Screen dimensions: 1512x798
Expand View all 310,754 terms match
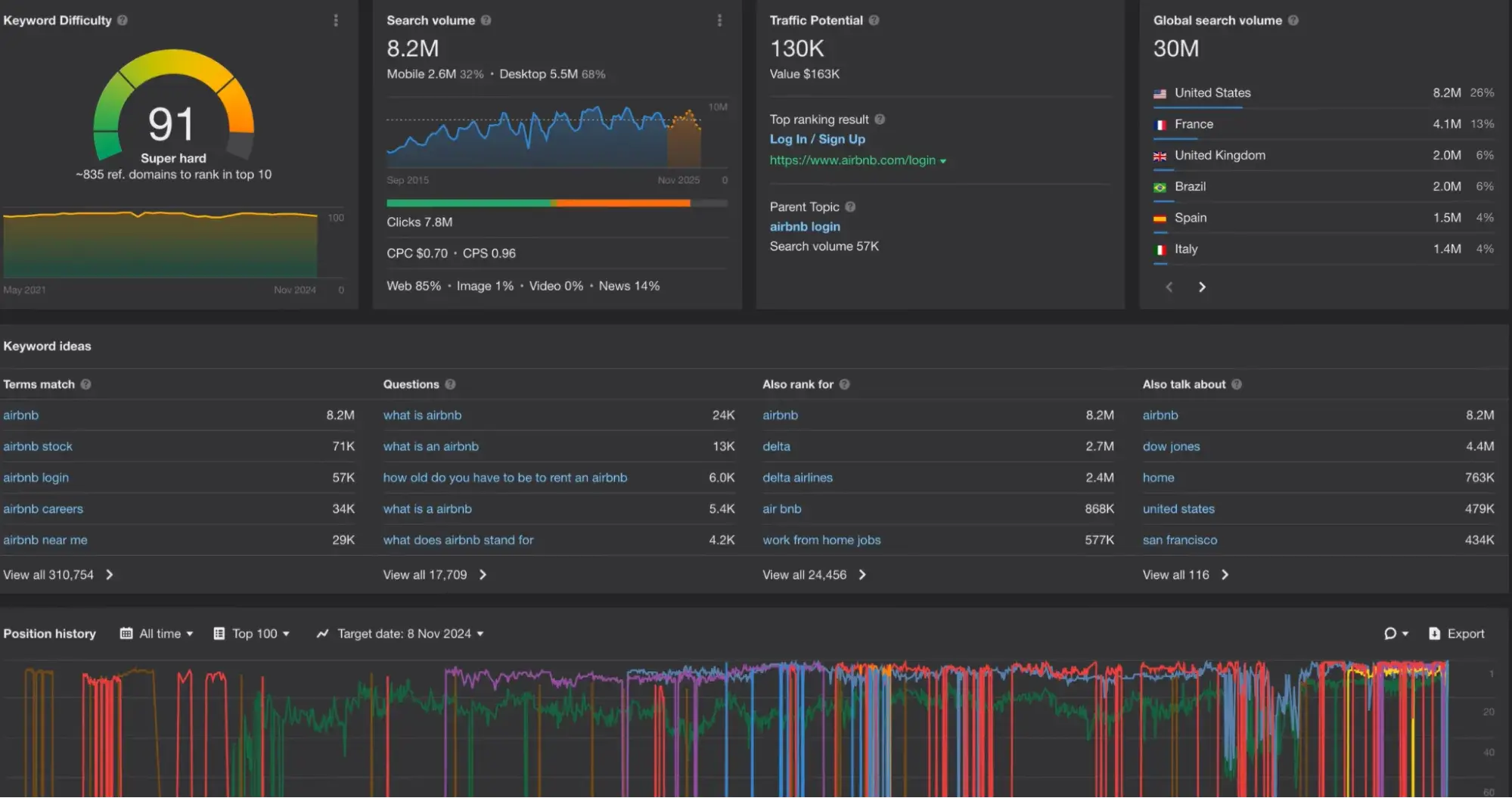tap(58, 575)
